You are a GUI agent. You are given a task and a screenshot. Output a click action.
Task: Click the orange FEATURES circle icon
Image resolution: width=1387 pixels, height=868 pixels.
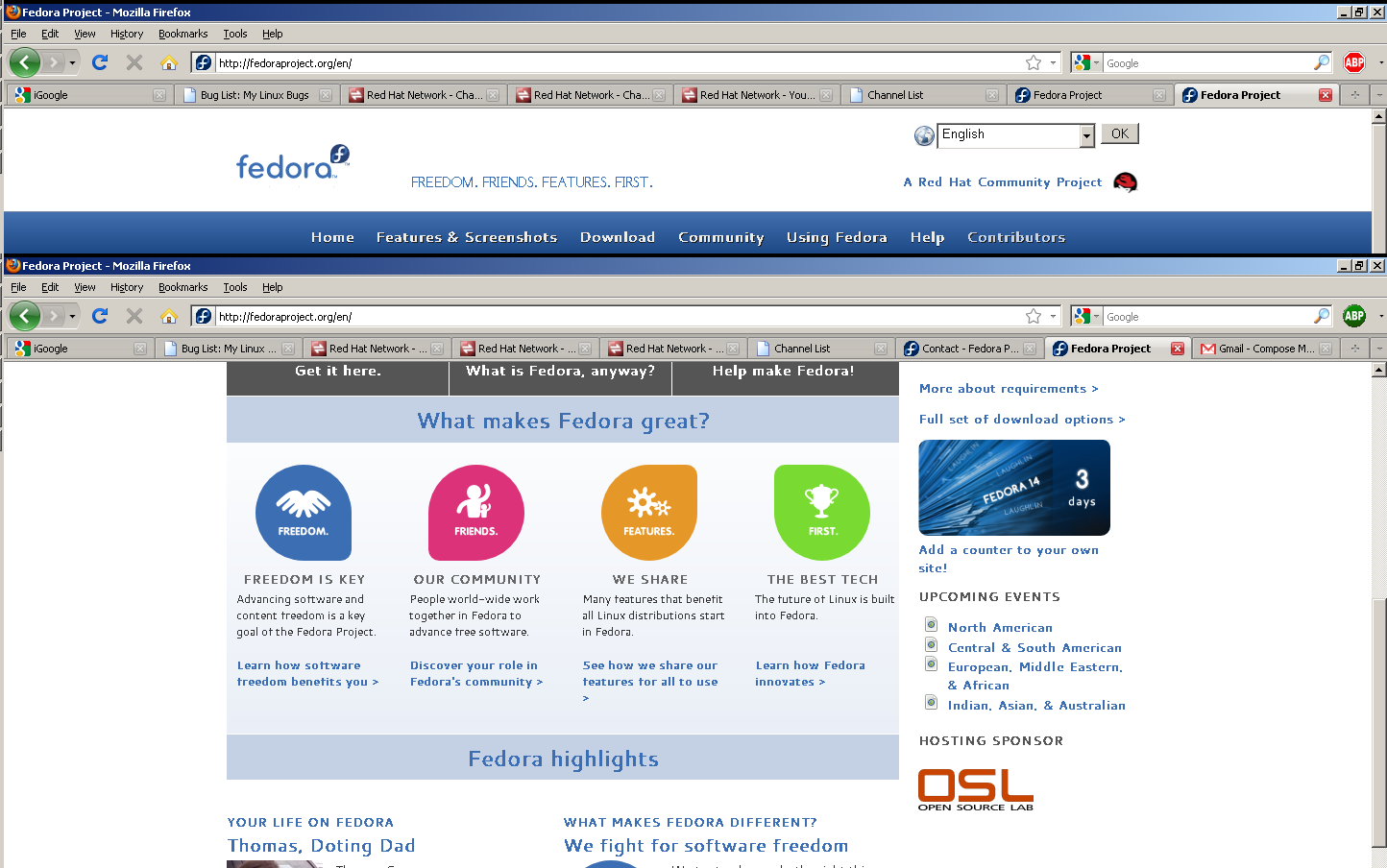coord(649,513)
